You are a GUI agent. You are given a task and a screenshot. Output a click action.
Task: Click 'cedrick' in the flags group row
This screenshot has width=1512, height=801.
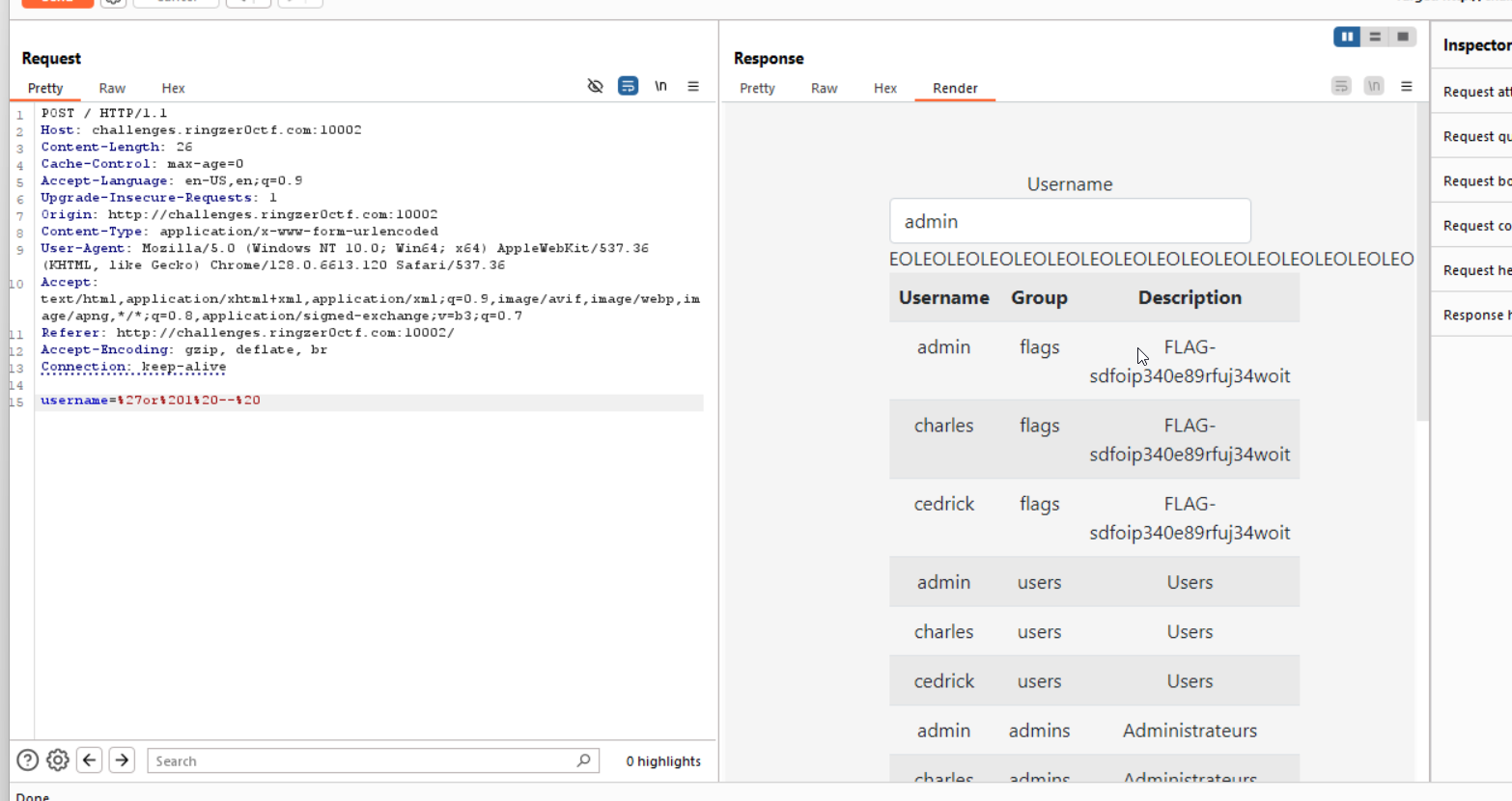(944, 504)
